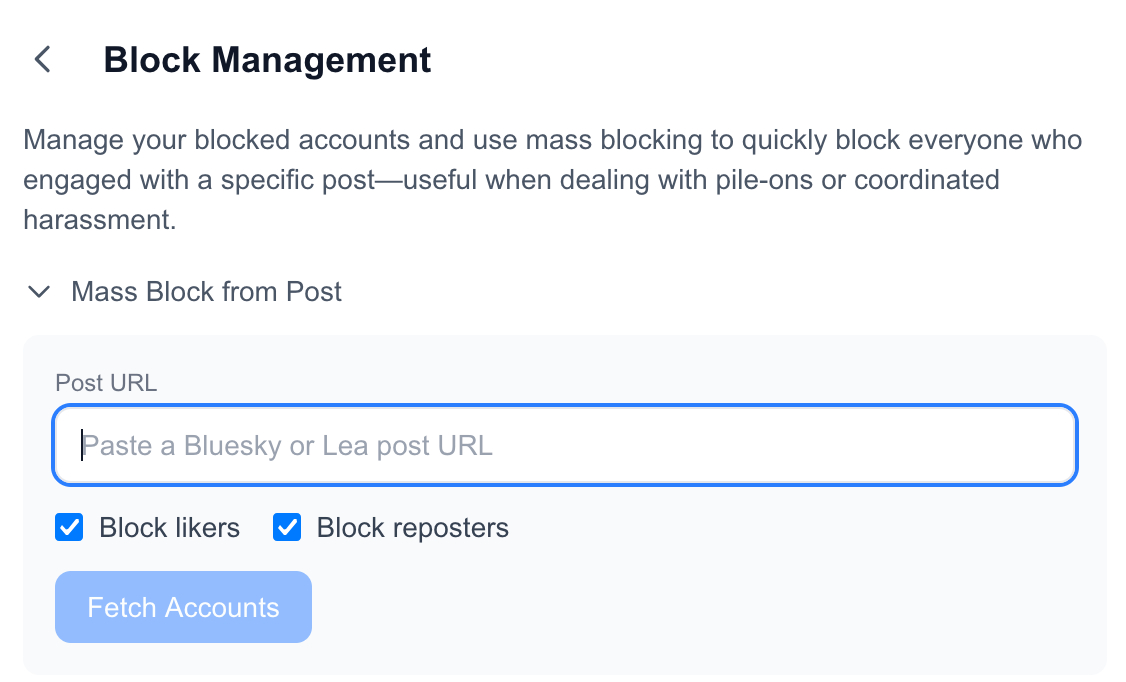1126x682 pixels.
Task: Click the Block likers label text
Action: click(169, 528)
